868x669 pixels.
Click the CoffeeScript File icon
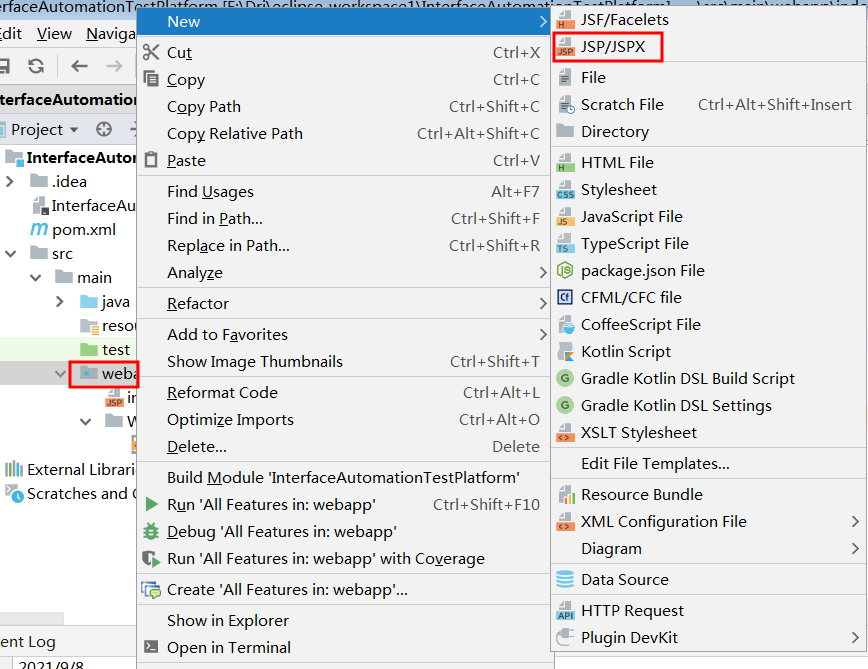tap(565, 324)
